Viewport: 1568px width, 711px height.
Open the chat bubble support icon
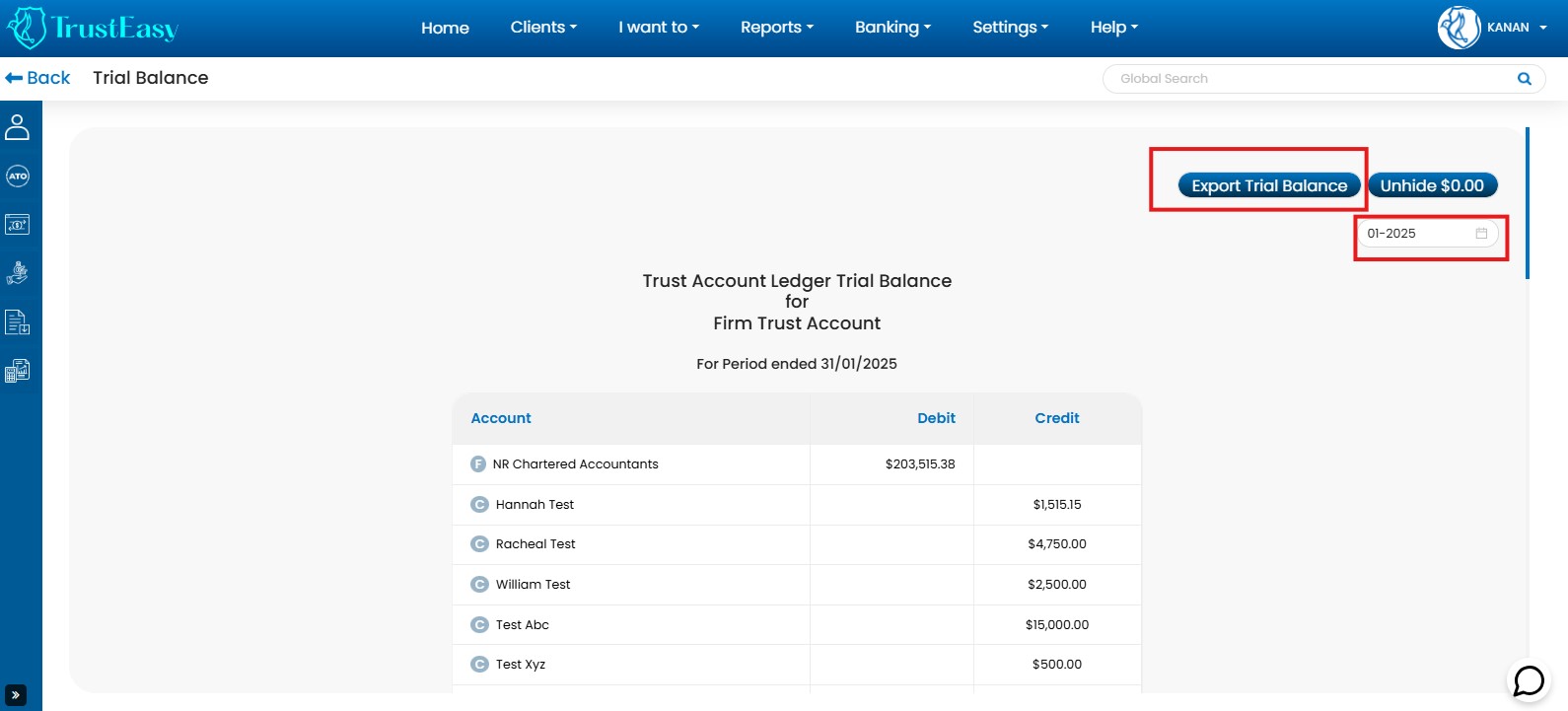(x=1529, y=680)
